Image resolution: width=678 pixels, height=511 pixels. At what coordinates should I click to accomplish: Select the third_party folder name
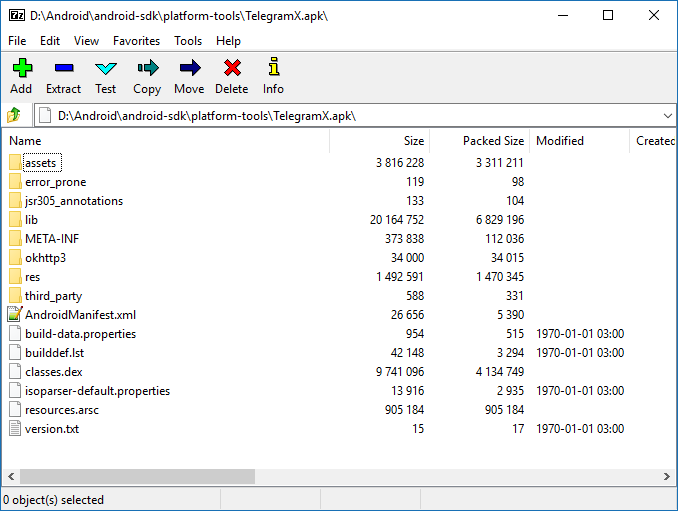[54, 296]
